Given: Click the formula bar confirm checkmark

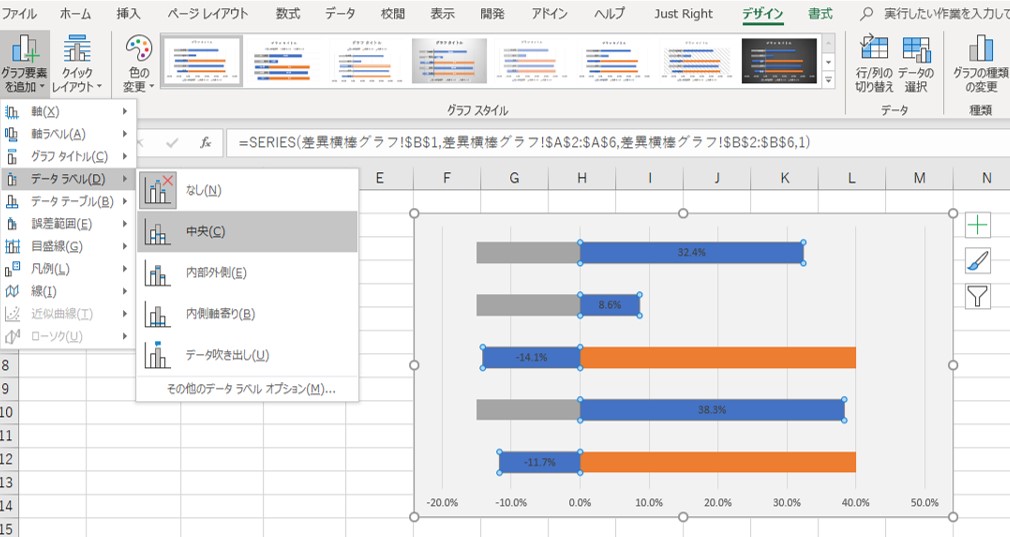Looking at the screenshot, I should [171, 142].
